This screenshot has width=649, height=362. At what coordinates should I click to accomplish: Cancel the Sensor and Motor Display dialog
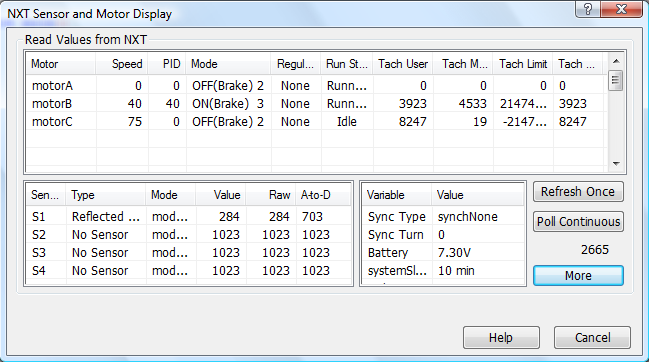coord(592,338)
